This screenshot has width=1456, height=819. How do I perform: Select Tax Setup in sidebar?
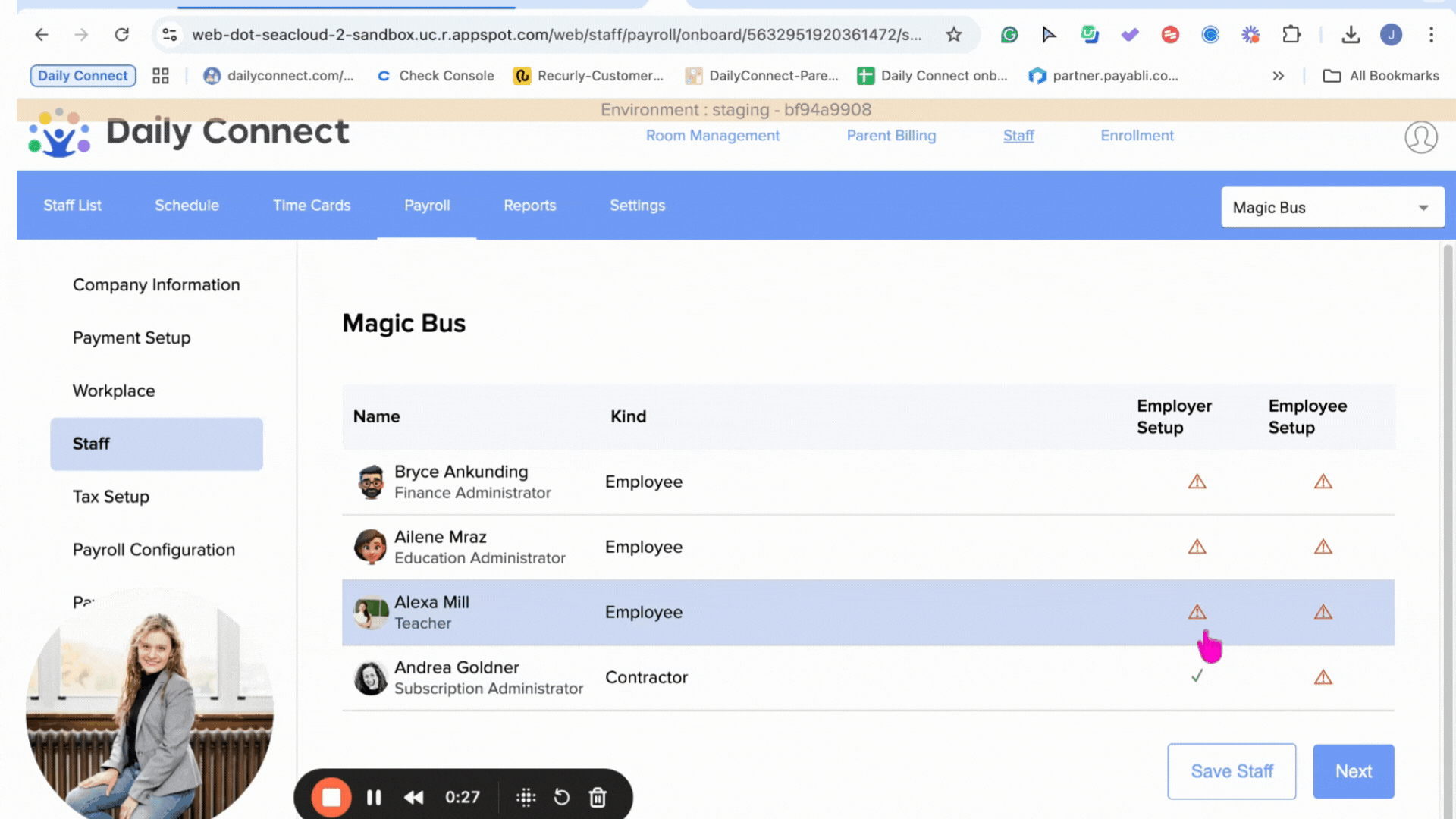pos(111,497)
